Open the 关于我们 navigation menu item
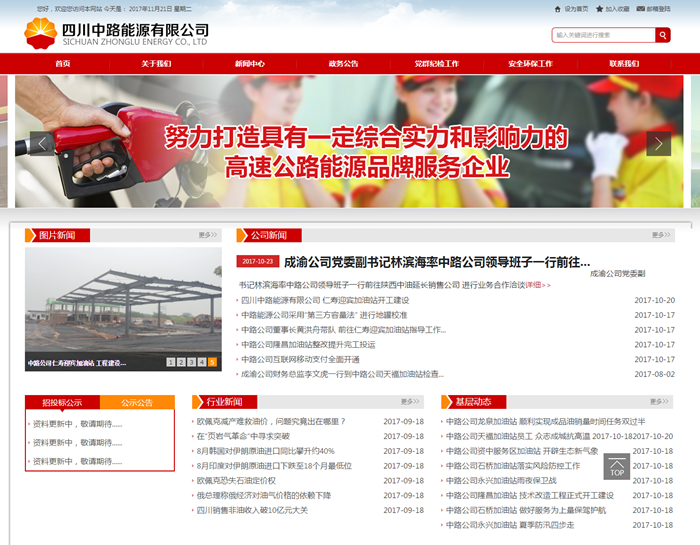The height and width of the screenshot is (545, 700). pos(156,63)
